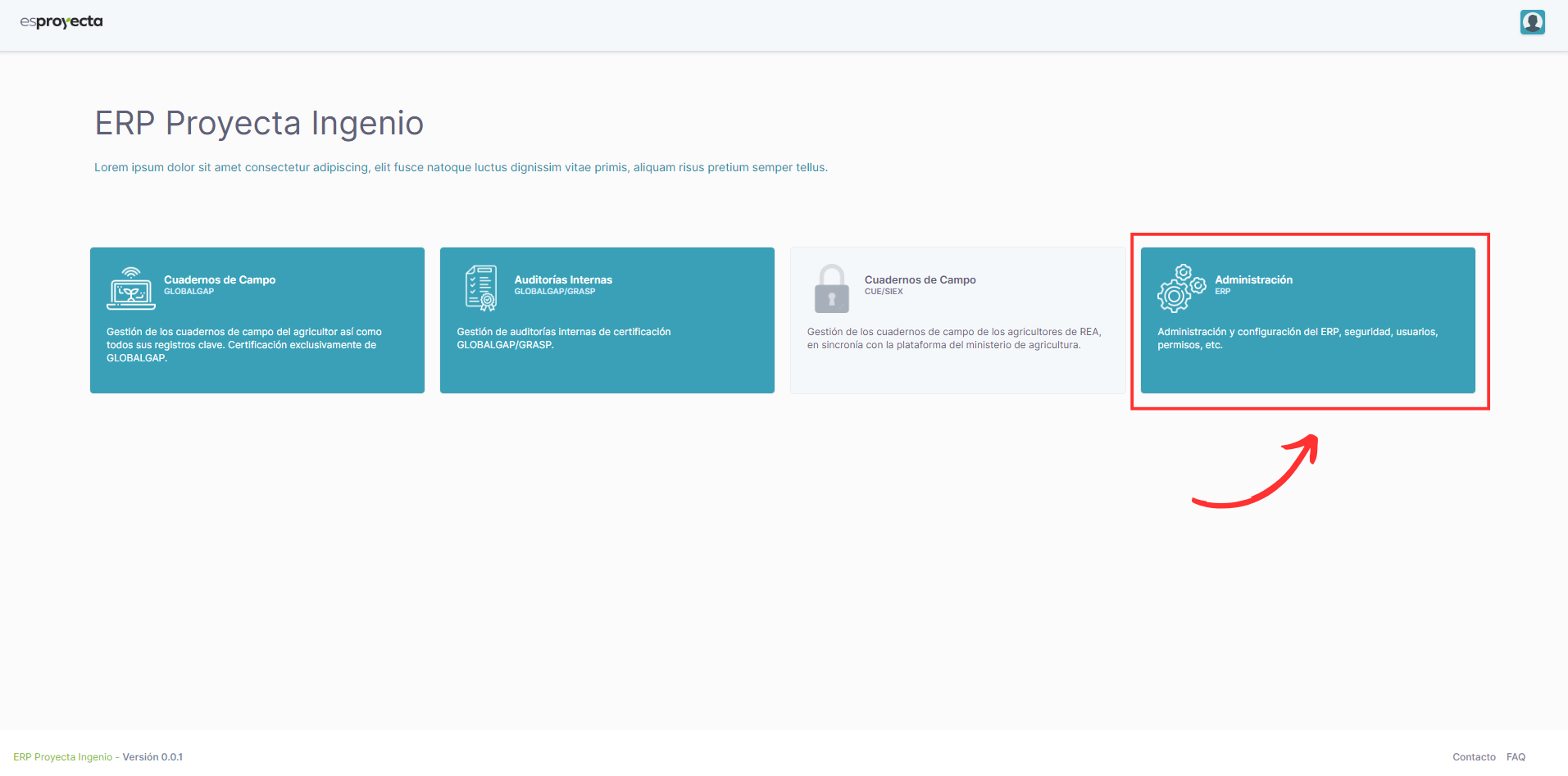Click the ERP administration configuration description

(x=1297, y=338)
